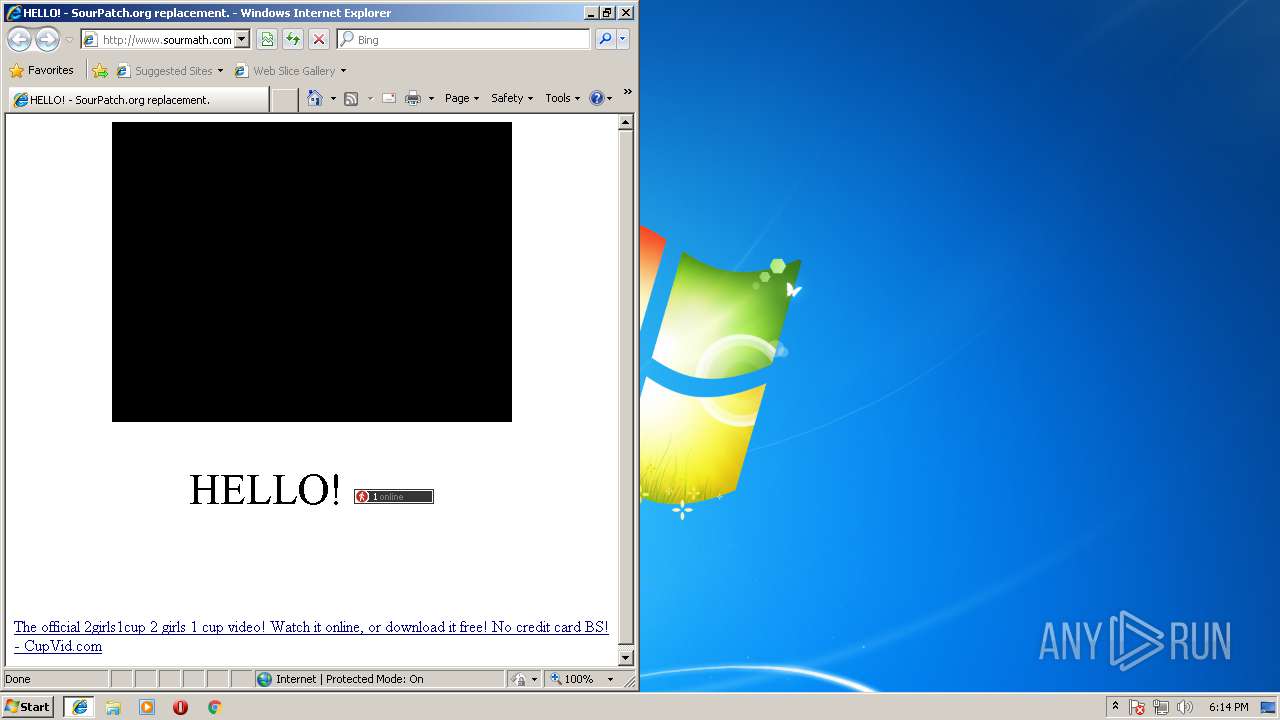Viewport: 1280px width, 720px height.
Task: Minimize the Internet Explorer window
Action: 590,13
